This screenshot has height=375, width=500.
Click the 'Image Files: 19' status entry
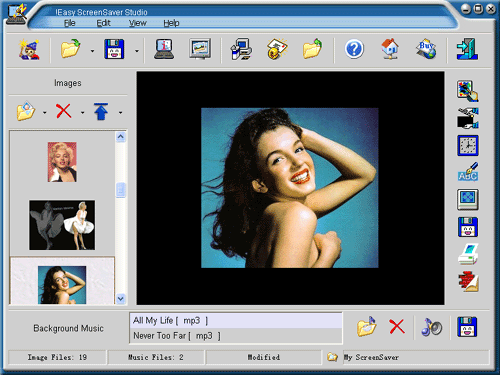(57, 357)
